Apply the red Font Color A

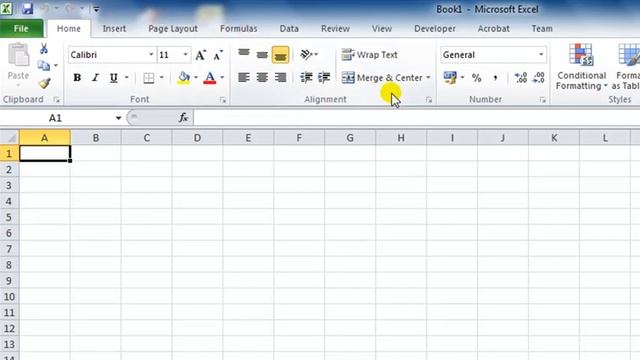point(209,78)
